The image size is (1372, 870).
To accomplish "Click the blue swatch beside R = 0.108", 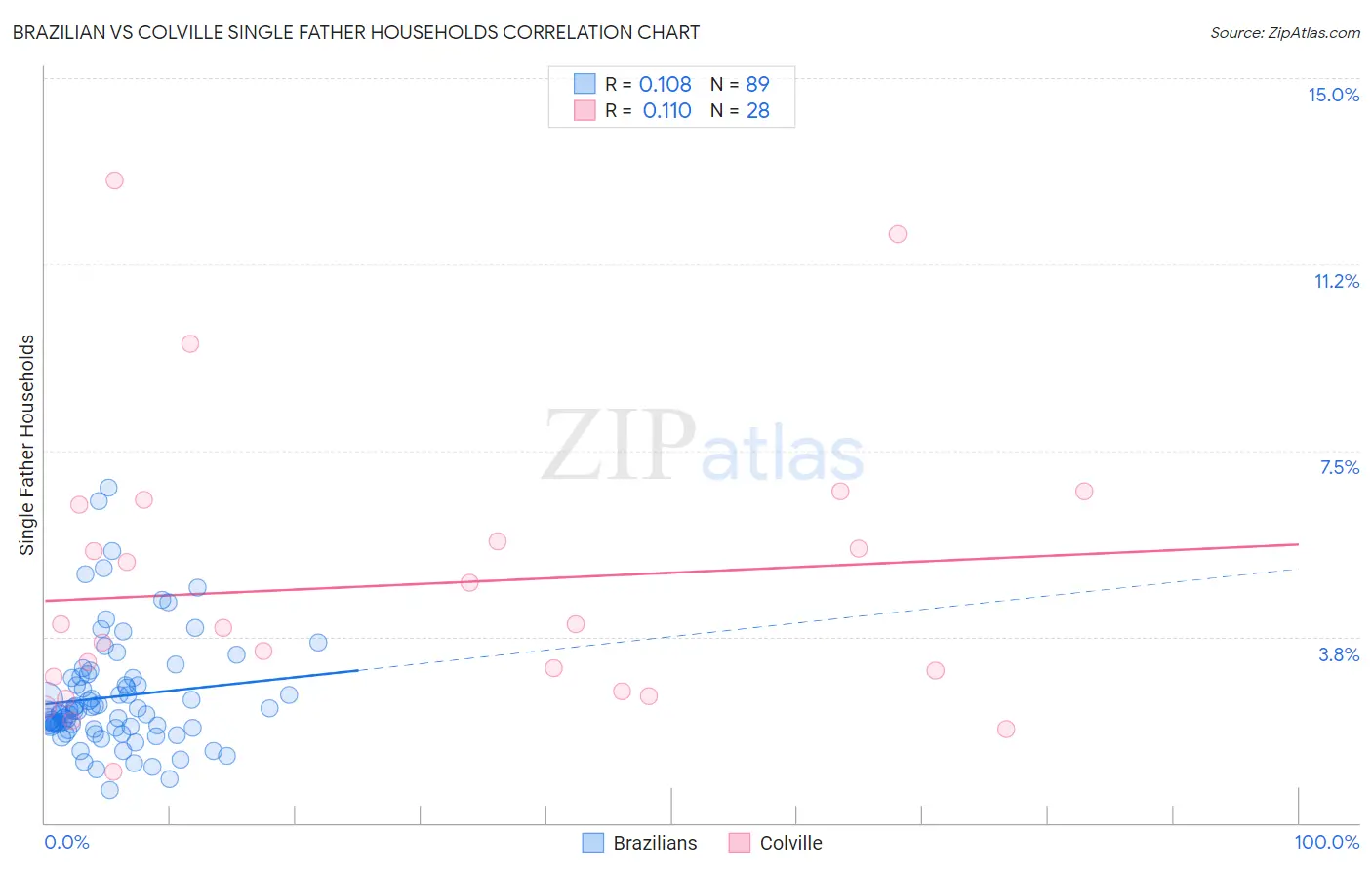I will click(585, 84).
